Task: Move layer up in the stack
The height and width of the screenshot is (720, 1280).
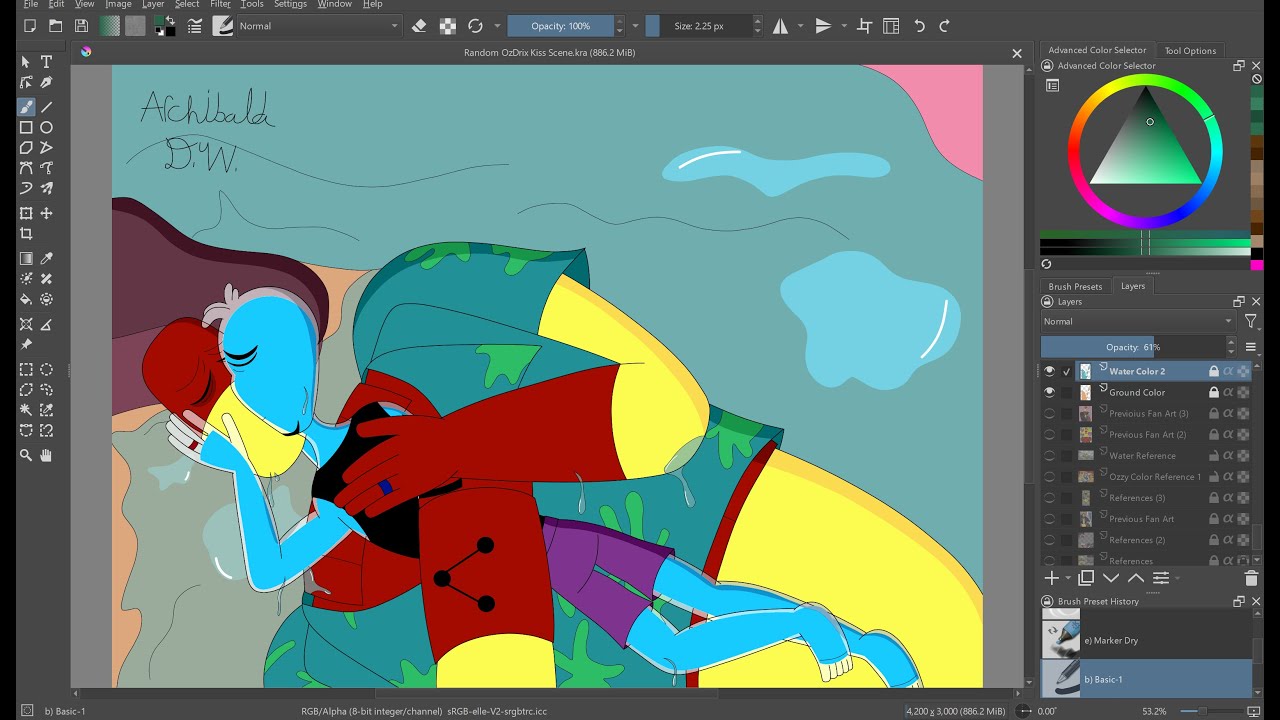Action: [1136, 578]
